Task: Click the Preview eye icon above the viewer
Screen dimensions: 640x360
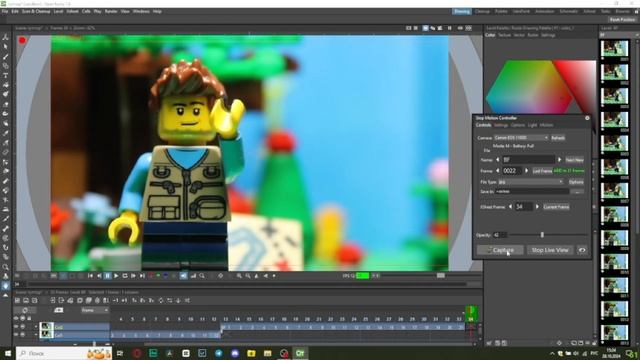Action: 460,28
